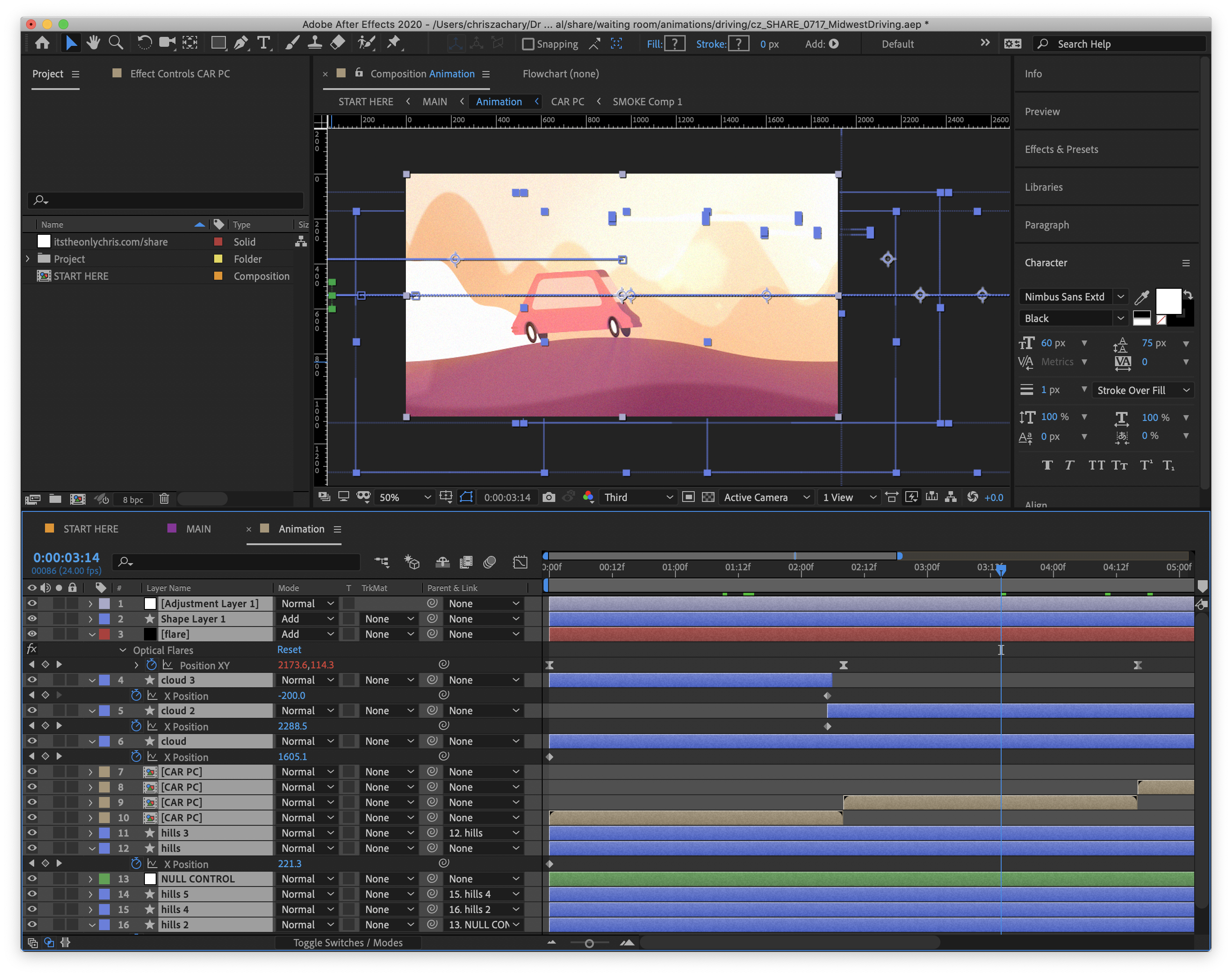This screenshot has height=976, width=1232.
Task: Select the Pen tool
Action: click(241, 43)
